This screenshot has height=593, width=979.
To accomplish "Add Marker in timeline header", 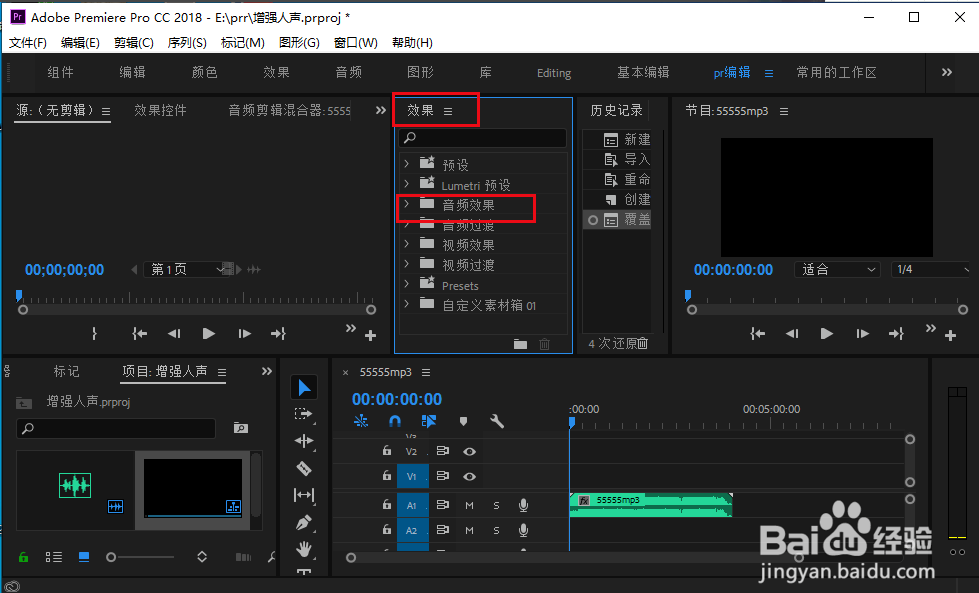I will pos(463,421).
